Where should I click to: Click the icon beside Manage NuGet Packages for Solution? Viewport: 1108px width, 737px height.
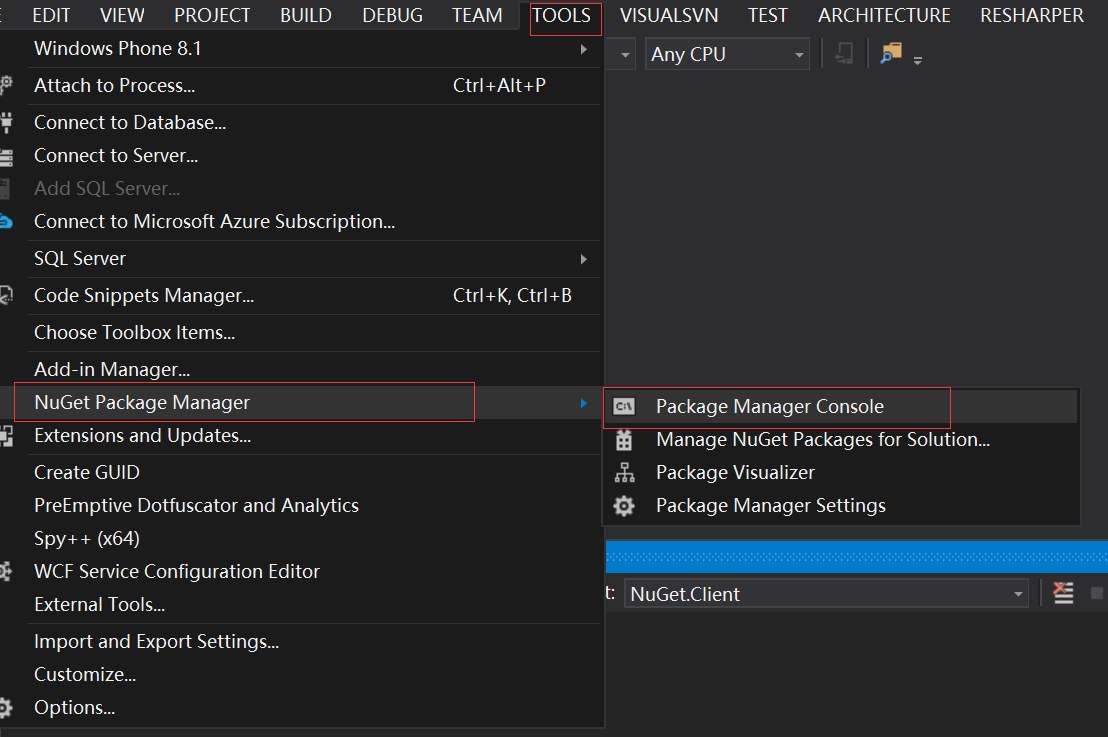(x=624, y=440)
